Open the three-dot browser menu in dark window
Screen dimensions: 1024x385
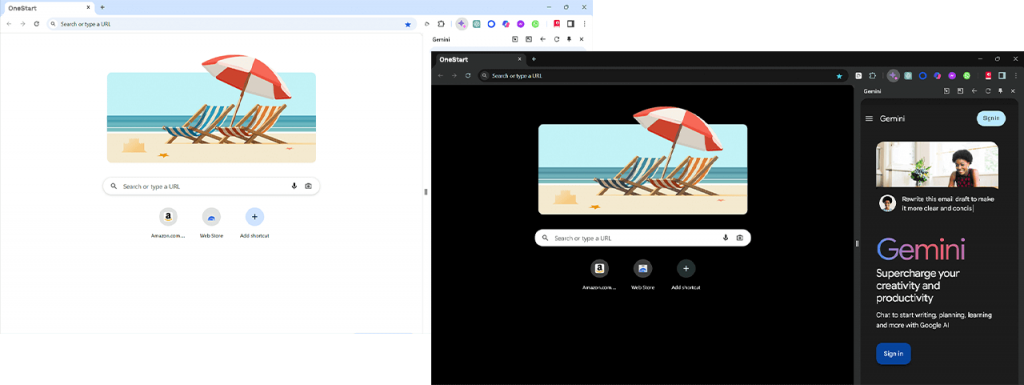coord(1016,76)
